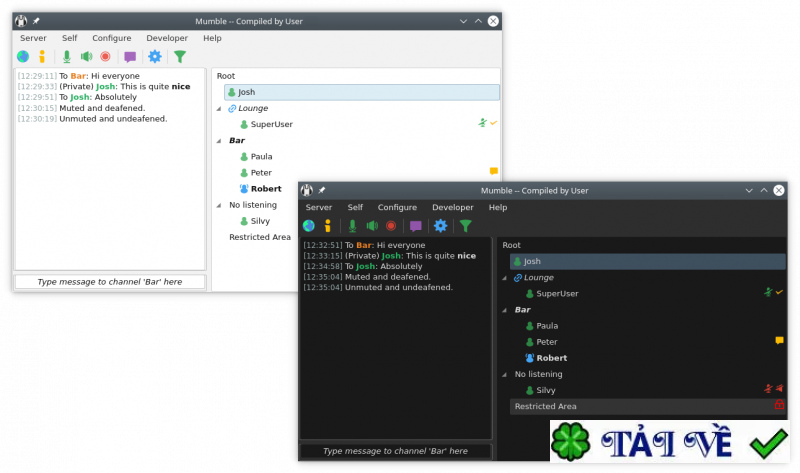Open Help menu in dark window

tap(498, 207)
